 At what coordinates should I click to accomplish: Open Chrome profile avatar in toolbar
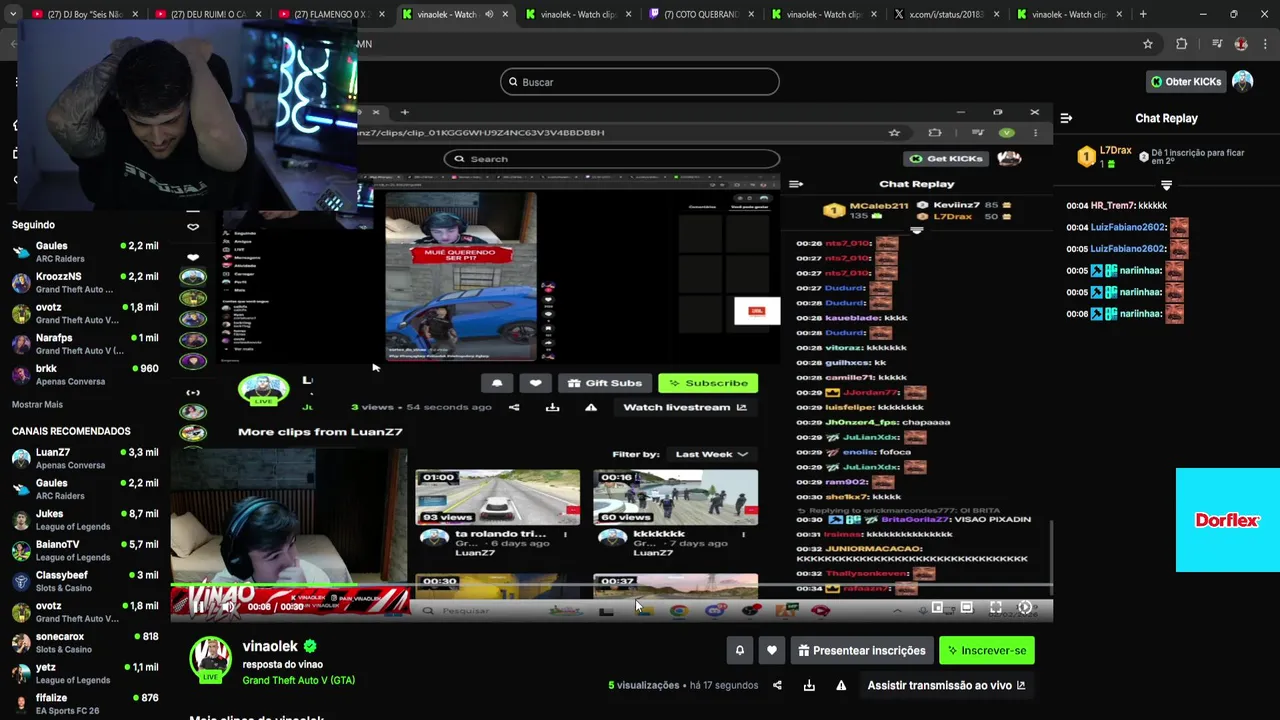[1241, 44]
